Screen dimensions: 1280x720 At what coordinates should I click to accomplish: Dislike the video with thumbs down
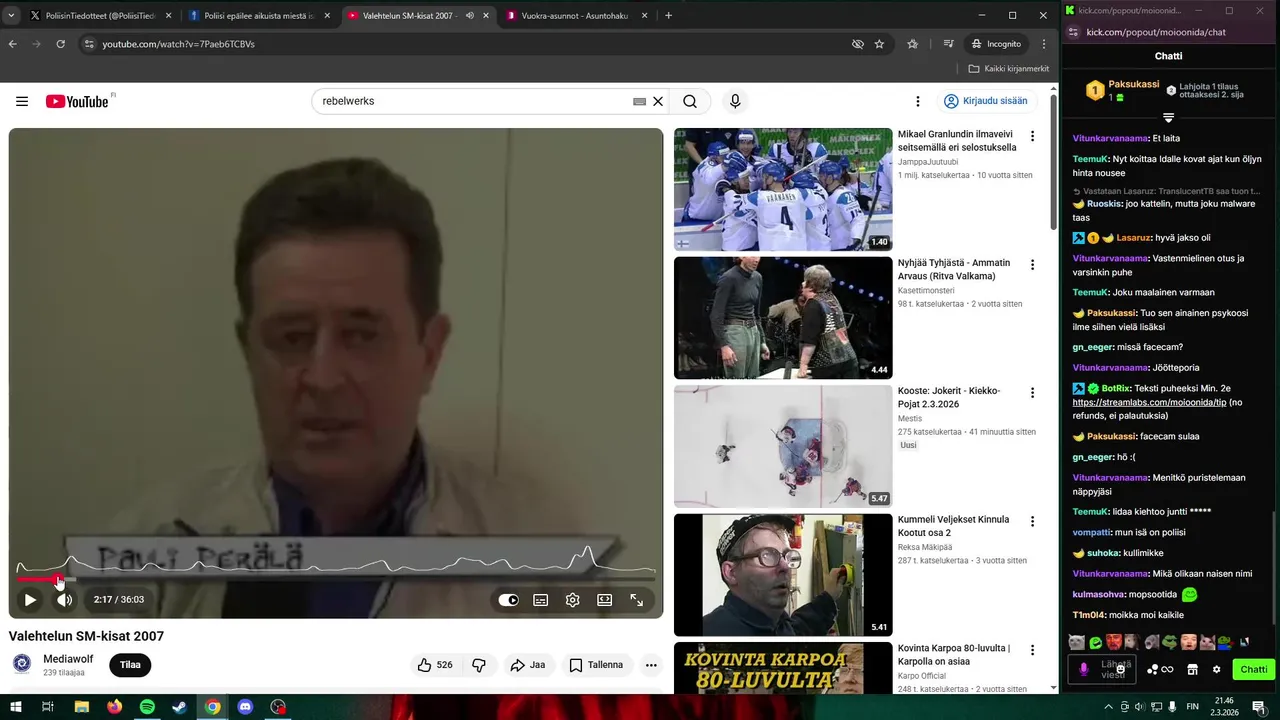click(479, 665)
